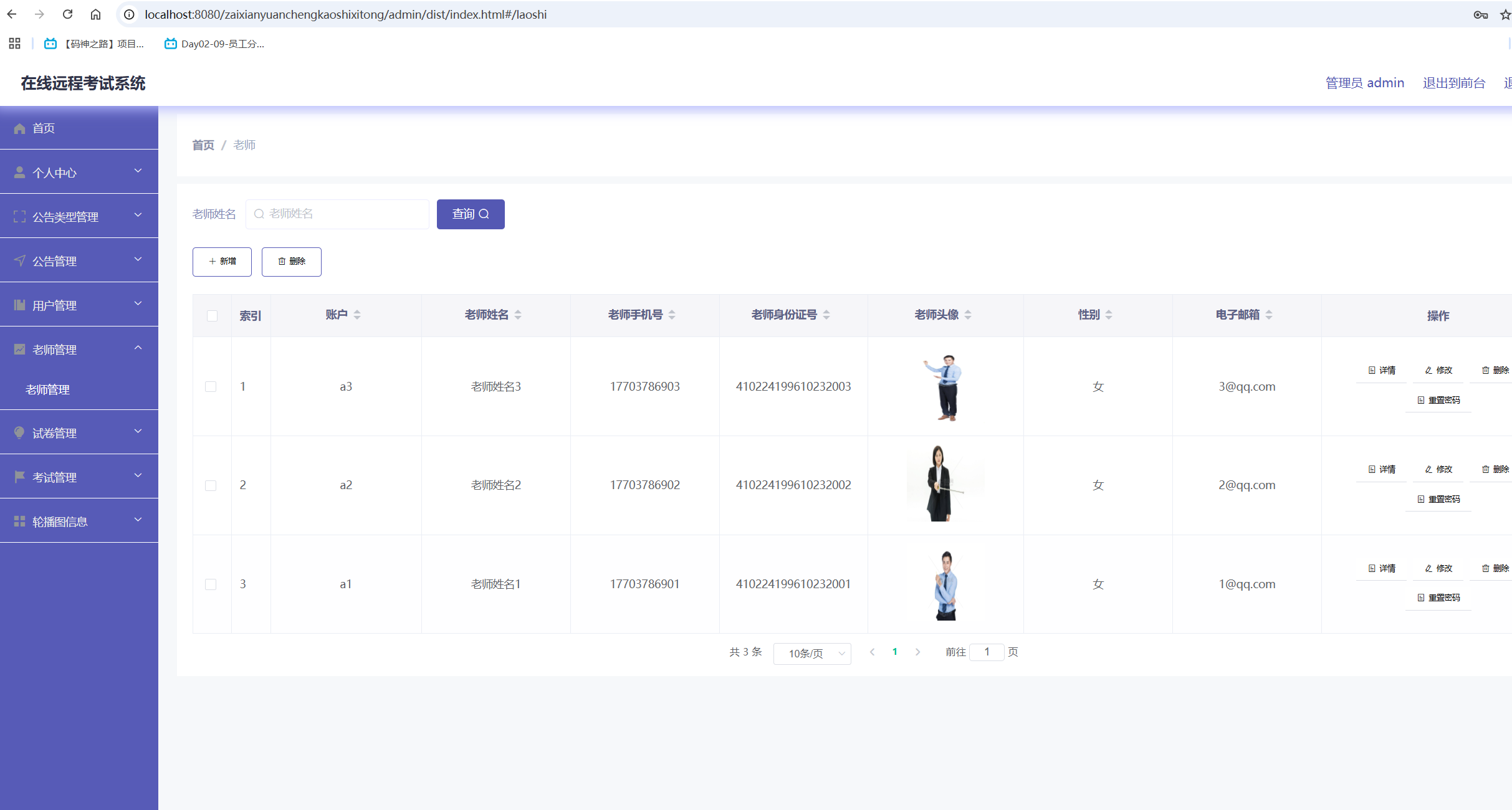Open 老师管理 submenu item
The width and height of the screenshot is (1512, 810).
[x=47, y=389]
